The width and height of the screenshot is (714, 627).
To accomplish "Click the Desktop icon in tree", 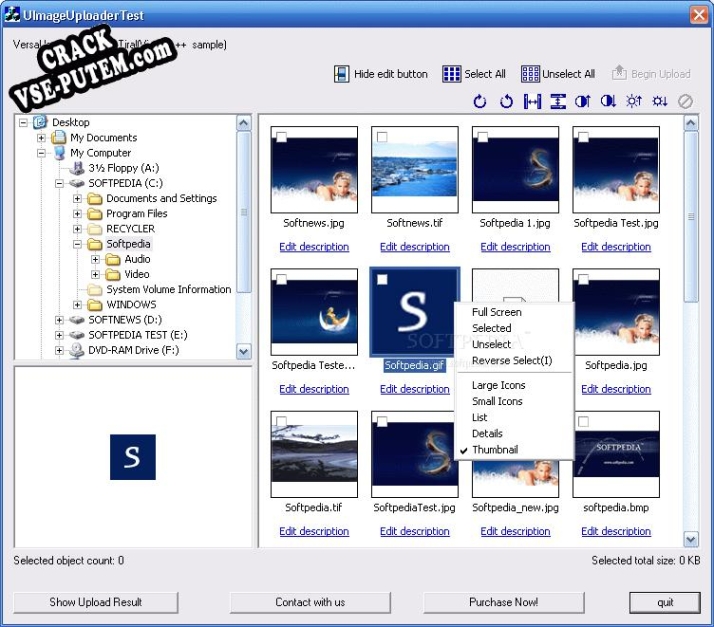I will (x=41, y=122).
